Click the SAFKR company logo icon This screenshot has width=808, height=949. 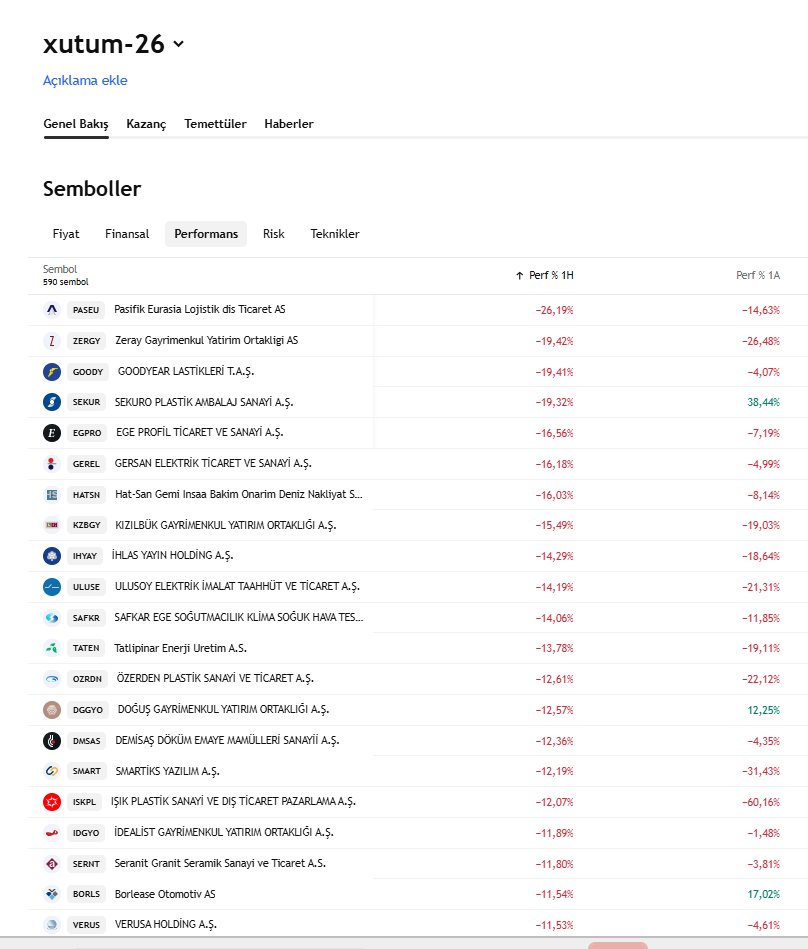pos(52,617)
